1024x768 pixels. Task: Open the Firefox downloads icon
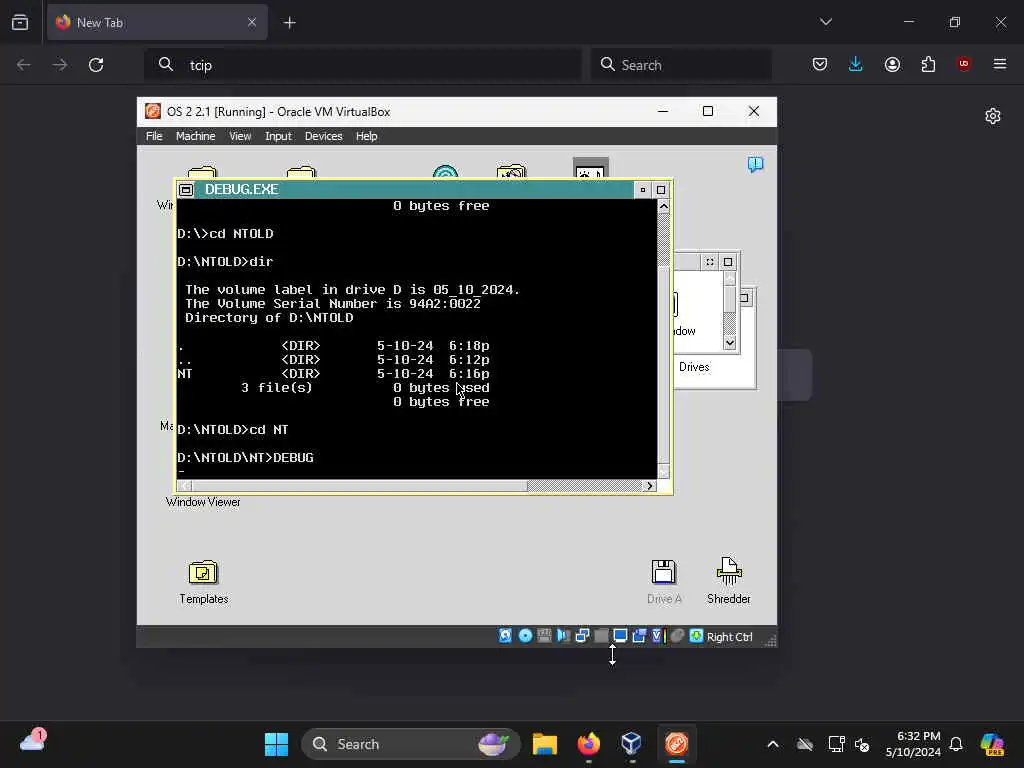pyautogui.click(x=856, y=64)
